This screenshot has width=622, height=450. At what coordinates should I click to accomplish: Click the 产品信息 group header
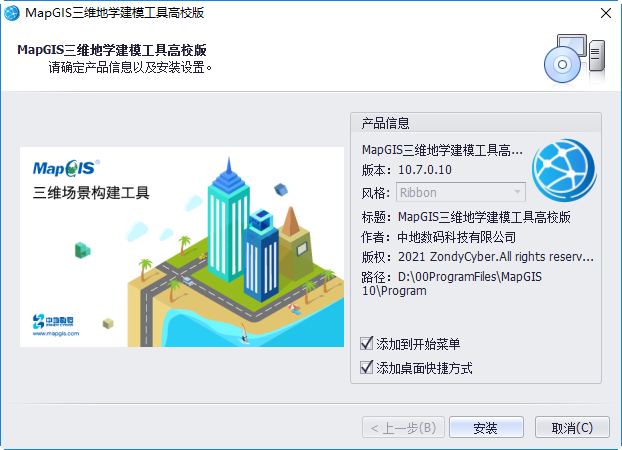pos(386,123)
